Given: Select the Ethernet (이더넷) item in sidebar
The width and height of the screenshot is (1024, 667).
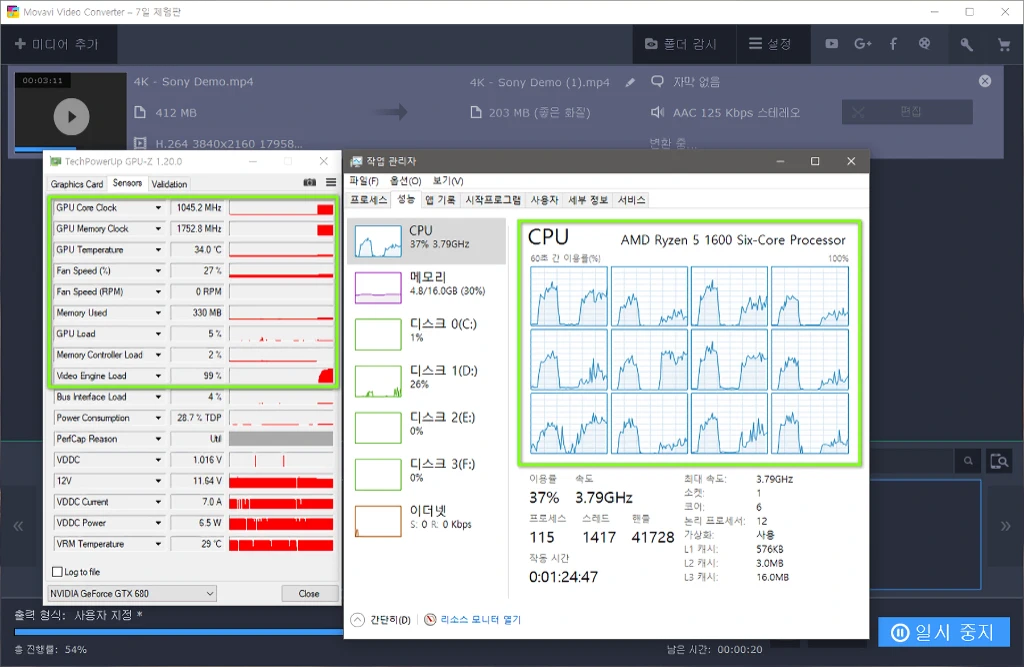Looking at the screenshot, I should [427, 521].
